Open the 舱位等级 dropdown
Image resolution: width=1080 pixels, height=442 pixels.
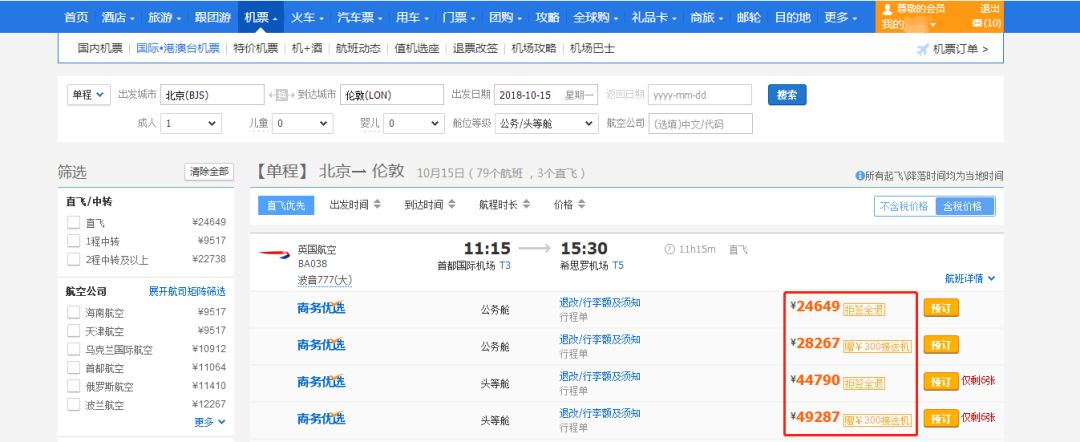(546, 124)
